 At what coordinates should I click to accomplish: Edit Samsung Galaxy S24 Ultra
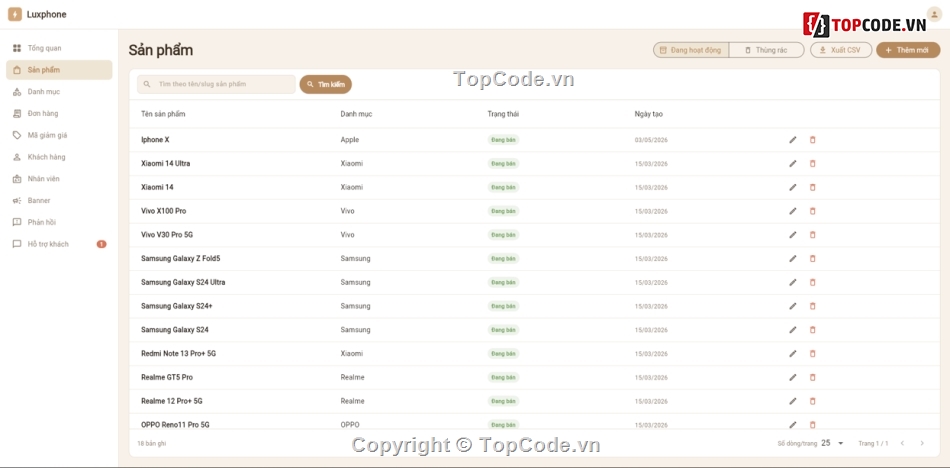coord(792,282)
